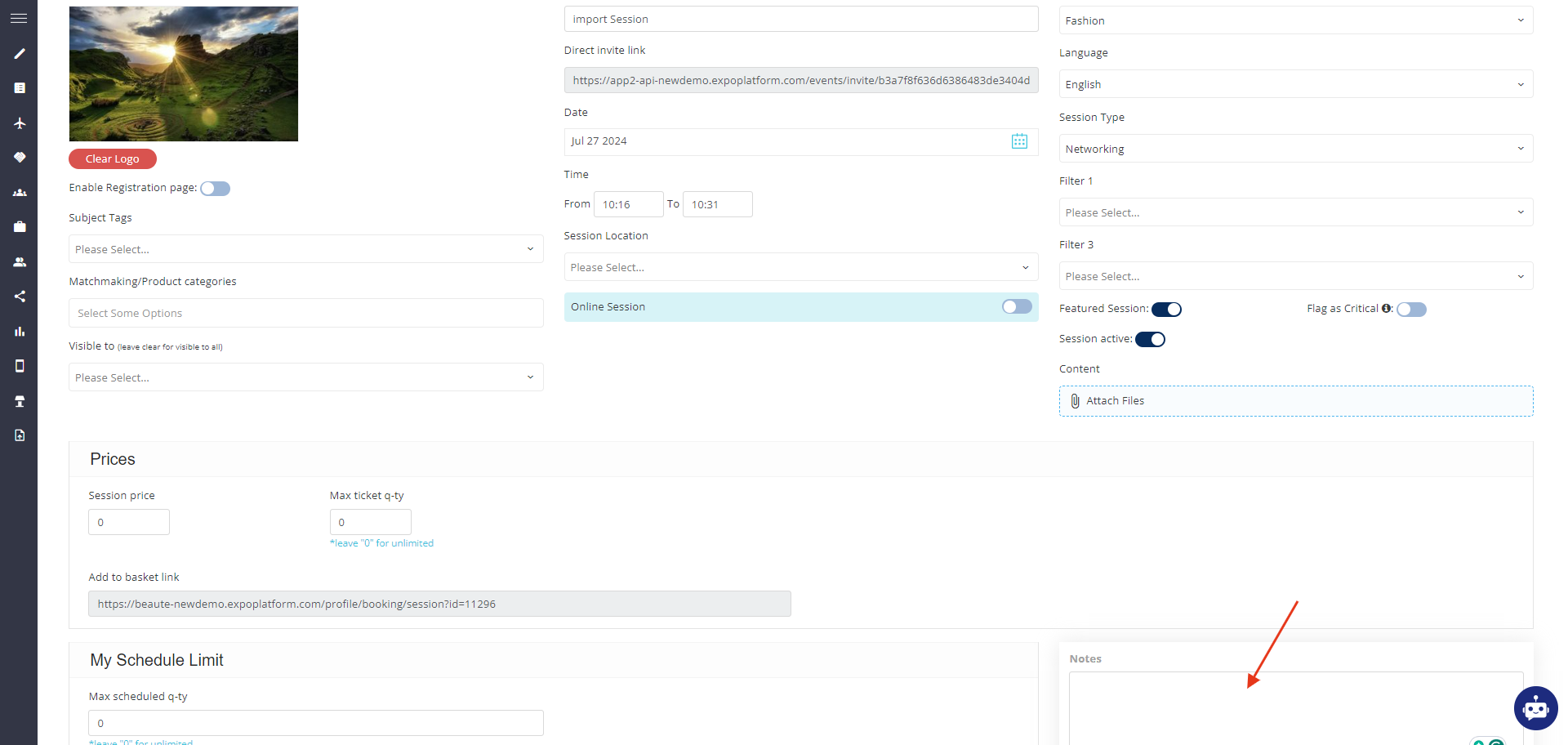Click the paperclip Attach Files icon
The height and width of the screenshot is (745, 1568).
tap(1075, 401)
